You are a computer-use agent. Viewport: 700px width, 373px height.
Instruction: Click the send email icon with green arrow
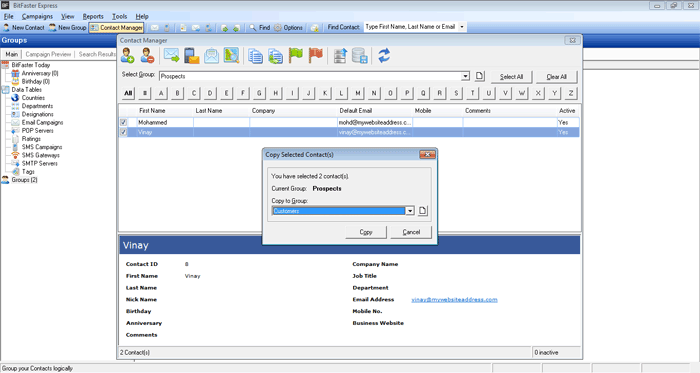(x=171, y=56)
